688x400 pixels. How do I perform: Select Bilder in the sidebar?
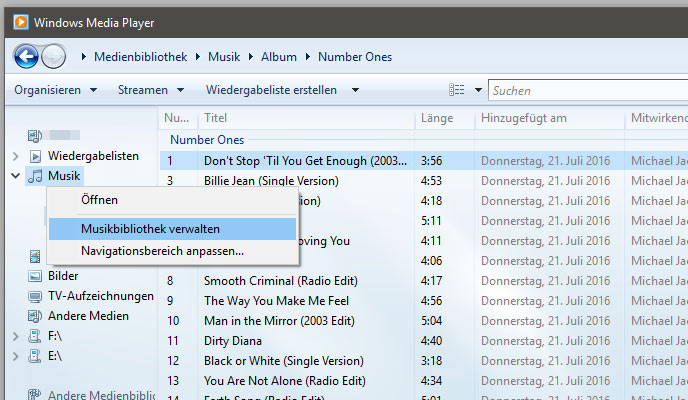[63, 276]
